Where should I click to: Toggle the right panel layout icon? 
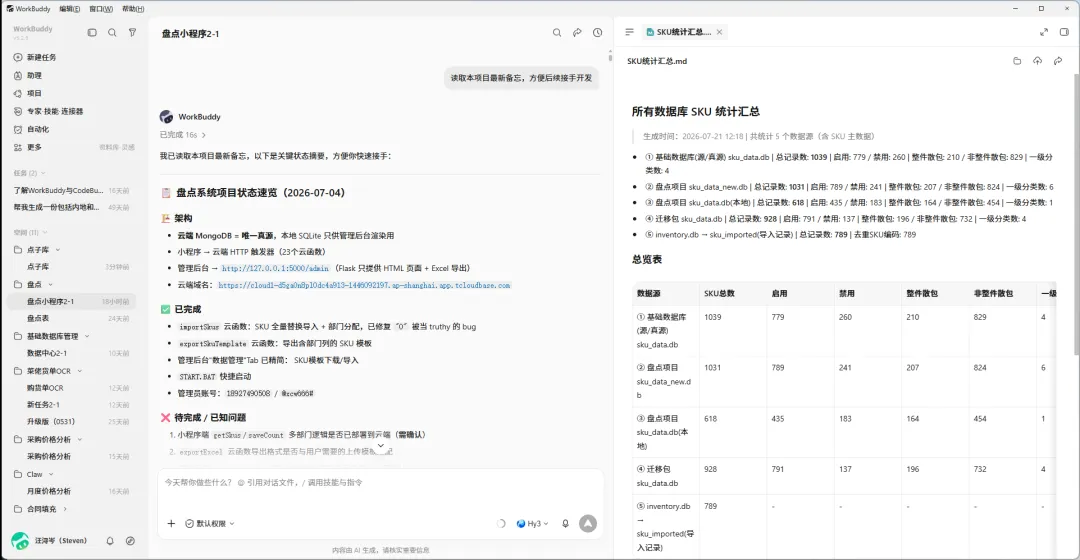click(x=1063, y=32)
